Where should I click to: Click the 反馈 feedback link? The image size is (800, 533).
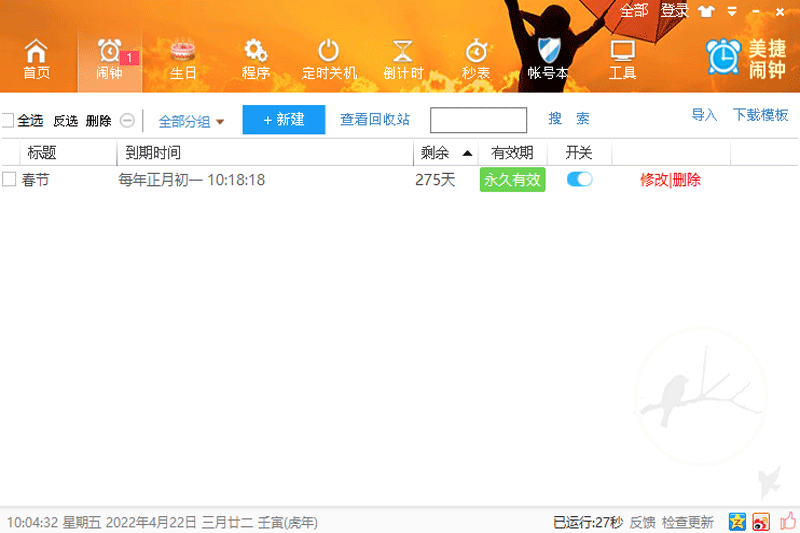(x=642, y=522)
